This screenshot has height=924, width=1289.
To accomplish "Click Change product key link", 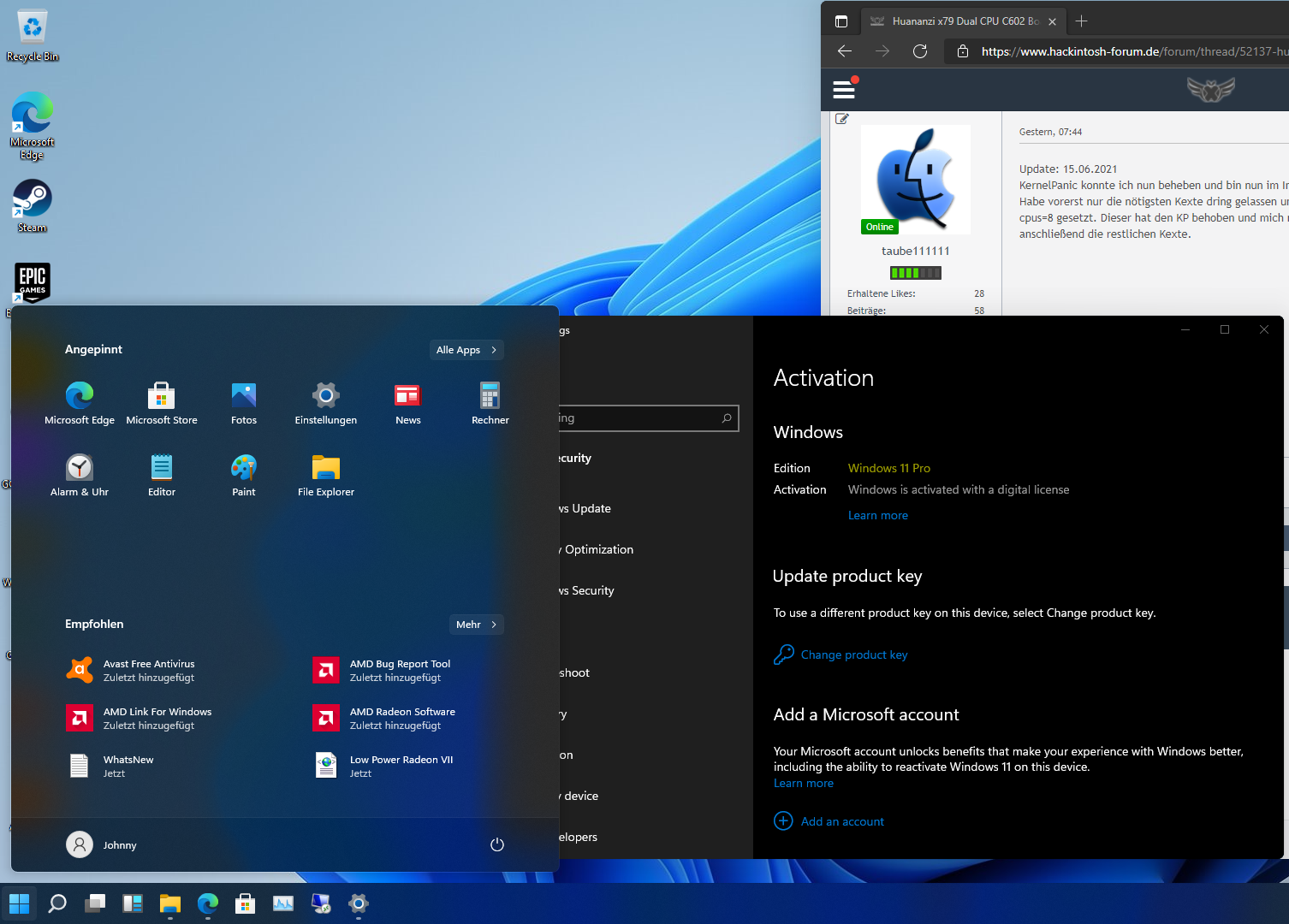I will pos(853,654).
